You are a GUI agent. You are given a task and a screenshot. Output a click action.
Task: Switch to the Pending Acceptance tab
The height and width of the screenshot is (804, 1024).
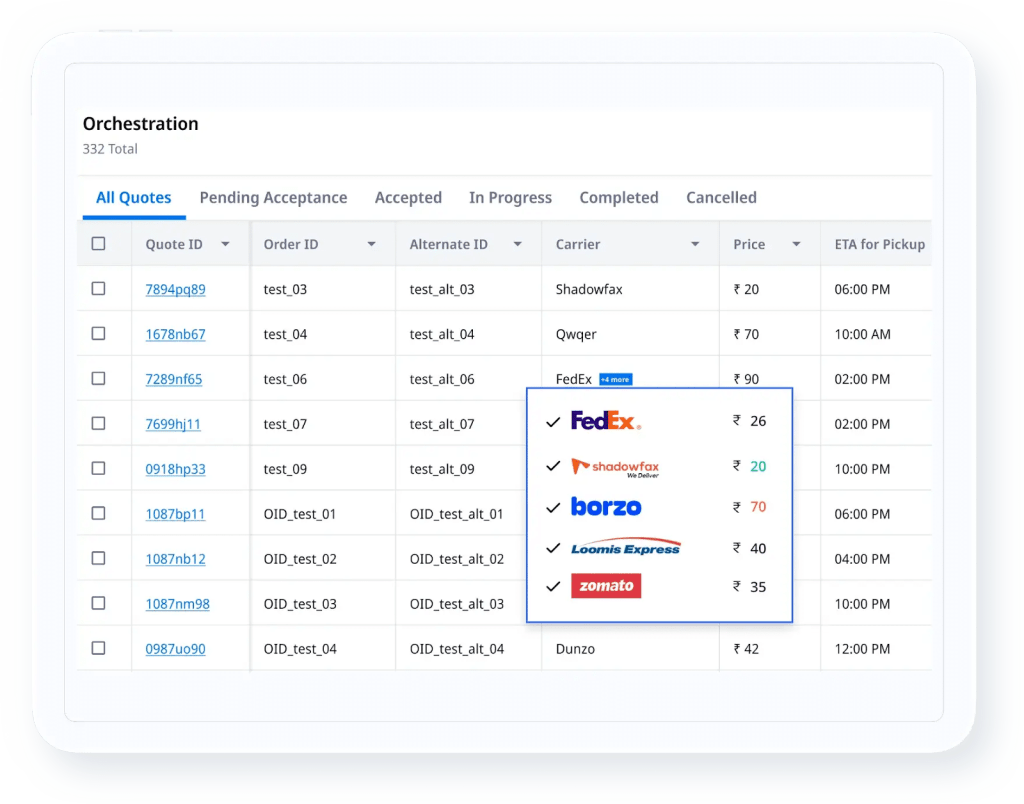(273, 197)
